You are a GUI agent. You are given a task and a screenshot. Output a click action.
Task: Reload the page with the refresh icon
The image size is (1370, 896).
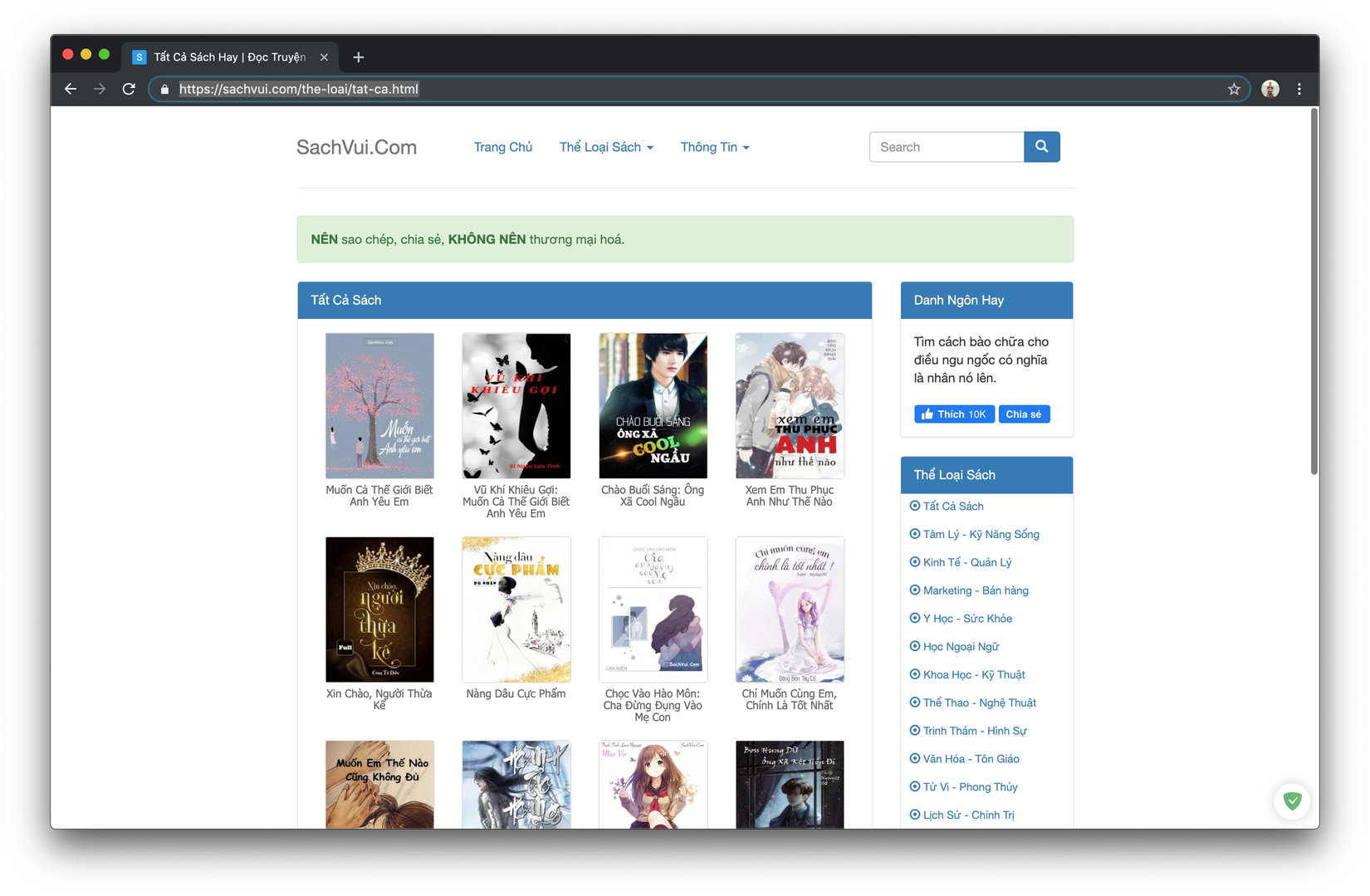click(129, 89)
